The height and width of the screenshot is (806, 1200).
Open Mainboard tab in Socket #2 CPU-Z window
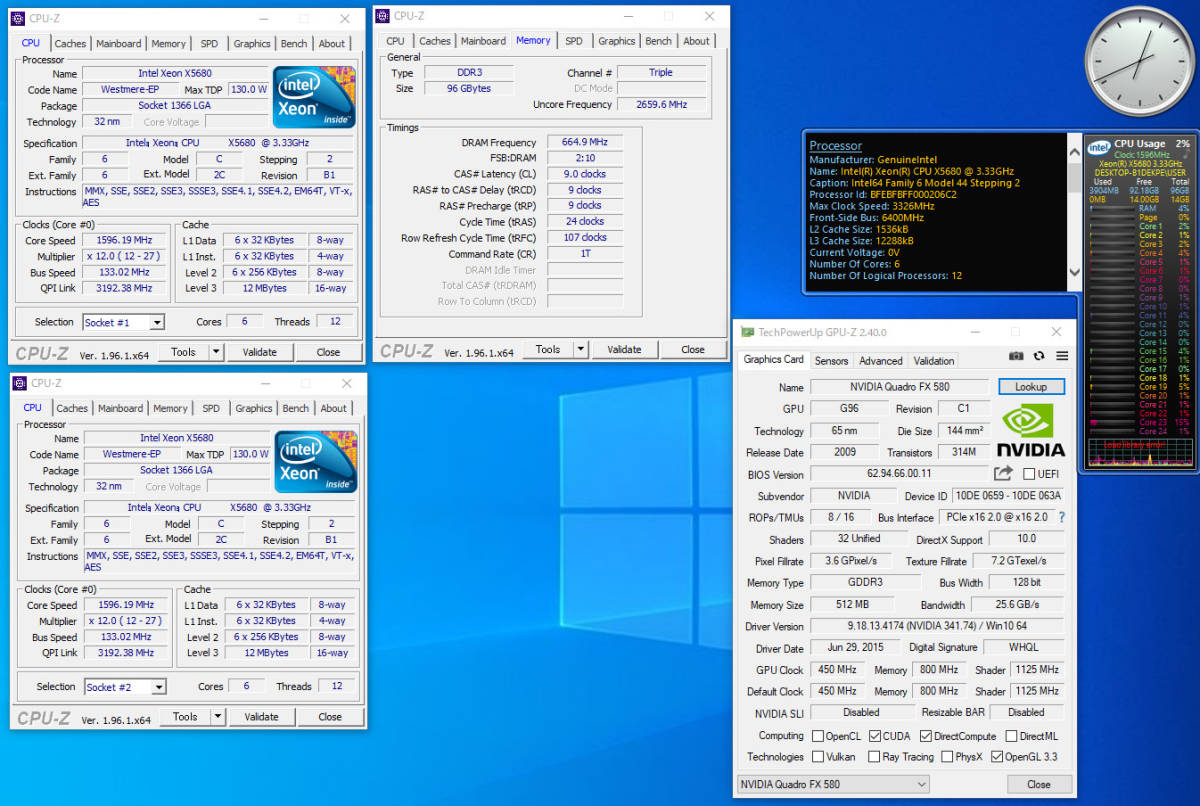click(120, 408)
